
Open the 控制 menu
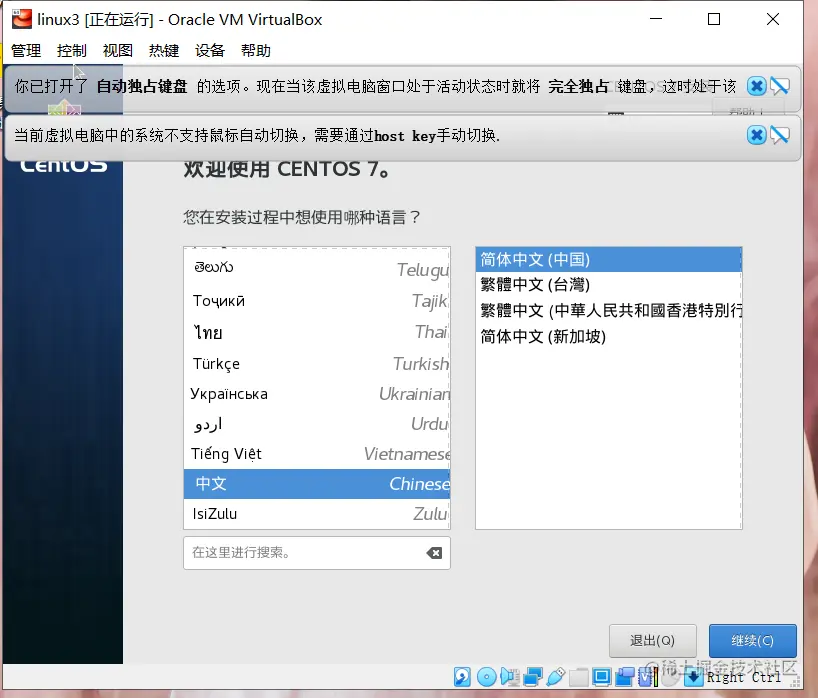point(71,51)
